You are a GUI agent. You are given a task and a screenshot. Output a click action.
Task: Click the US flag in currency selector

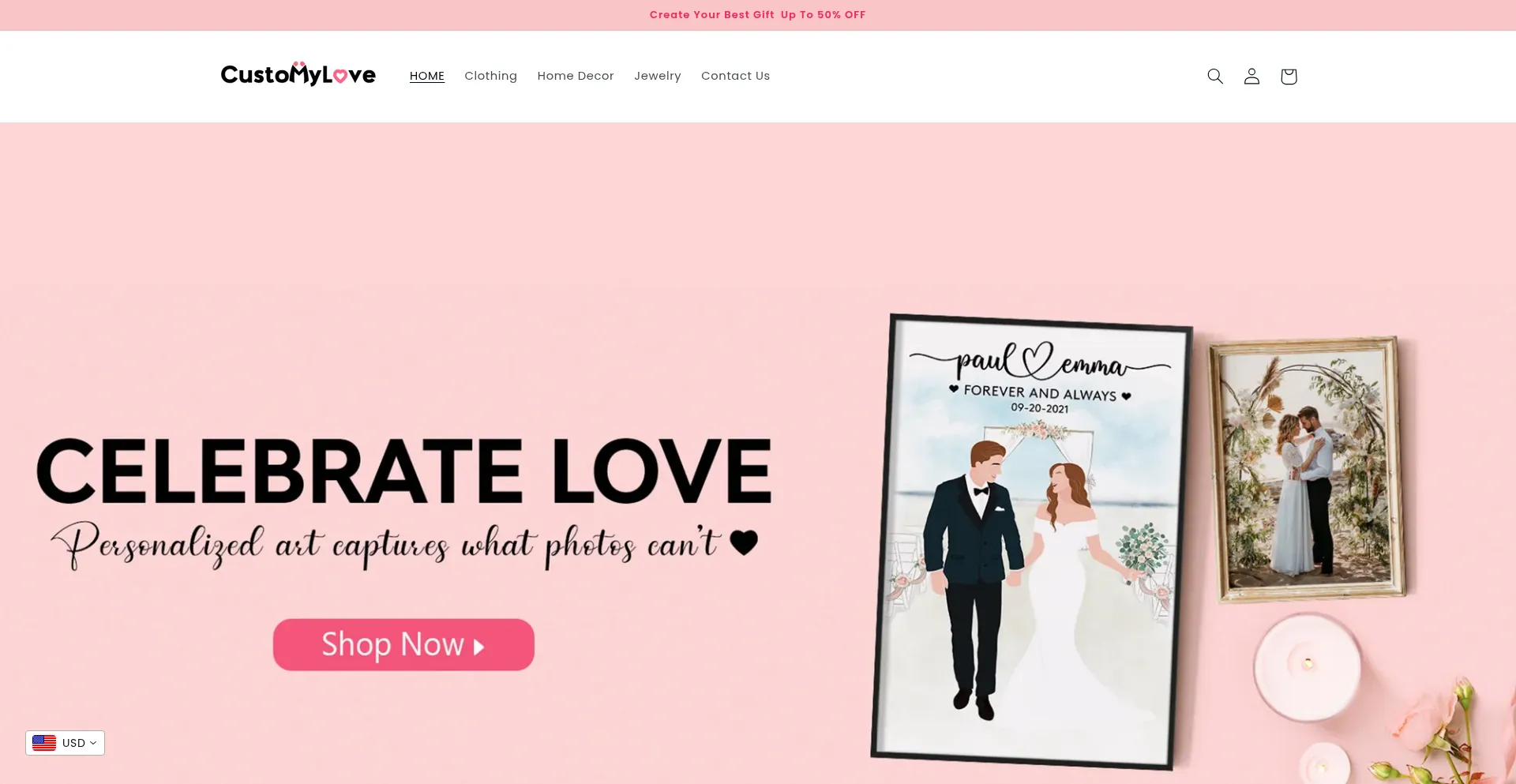tap(45, 742)
